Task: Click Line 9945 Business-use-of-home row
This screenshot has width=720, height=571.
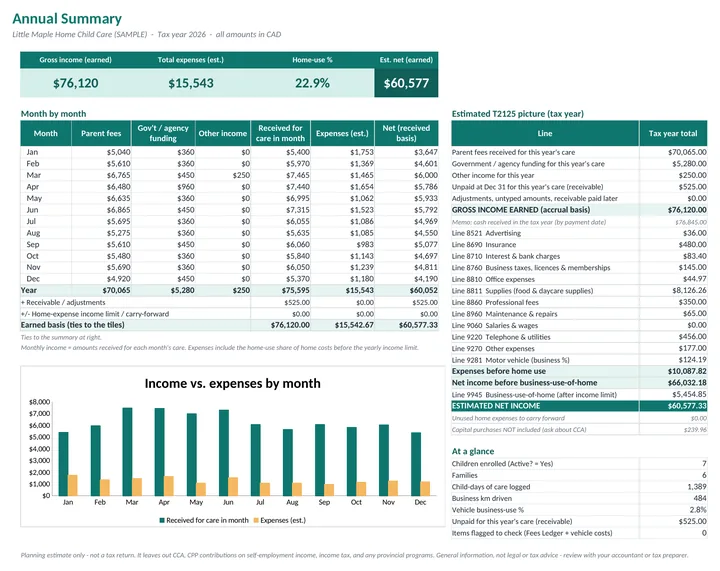Action: click(x=579, y=395)
